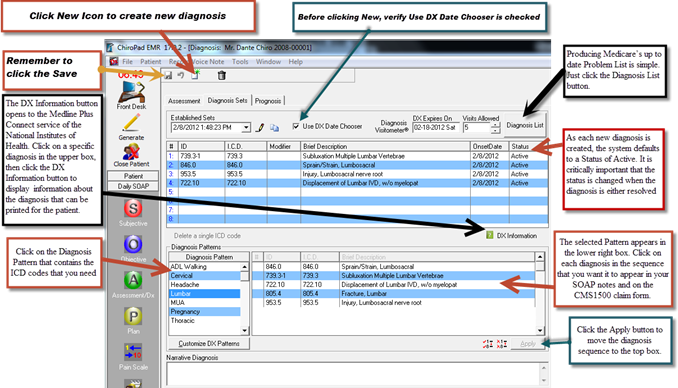This screenshot has height=388, width=678.
Task: Switch to the Diagnosis Sets tab
Action: point(227,100)
